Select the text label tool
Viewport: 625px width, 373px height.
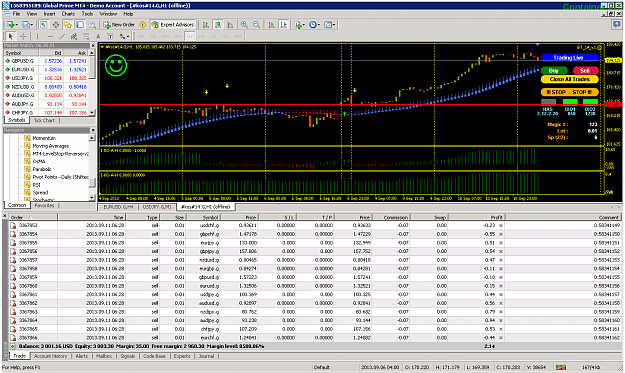click(110, 36)
